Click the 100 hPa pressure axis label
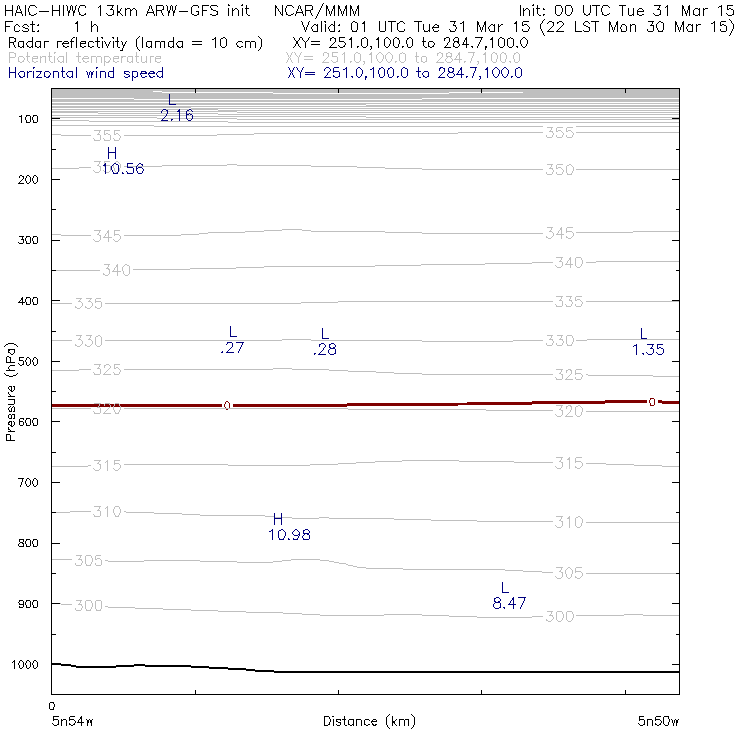This screenshot has height=740, width=740. pos(28,119)
